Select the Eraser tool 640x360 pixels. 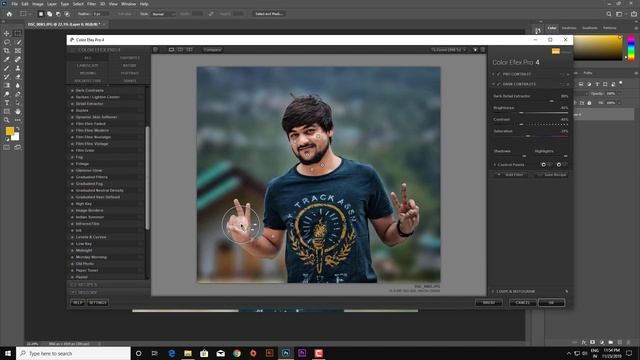coord(18,77)
